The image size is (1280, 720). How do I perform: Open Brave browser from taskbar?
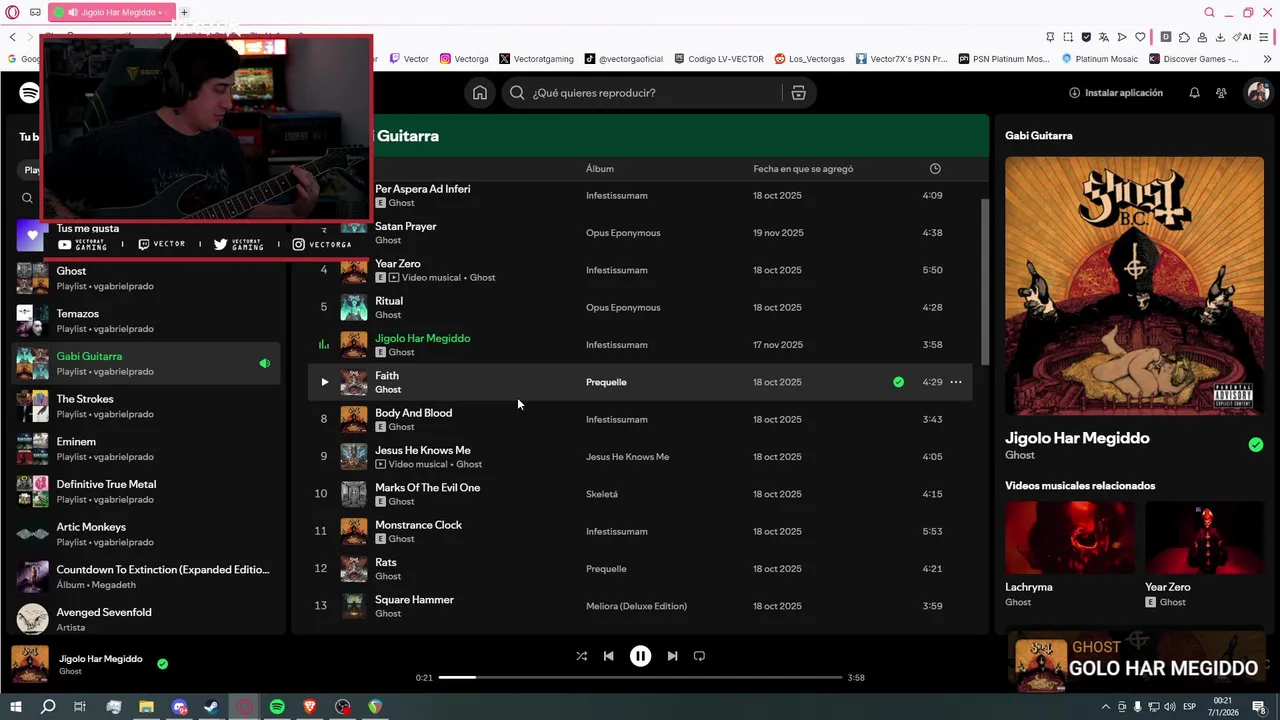pyautogui.click(x=310, y=707)
